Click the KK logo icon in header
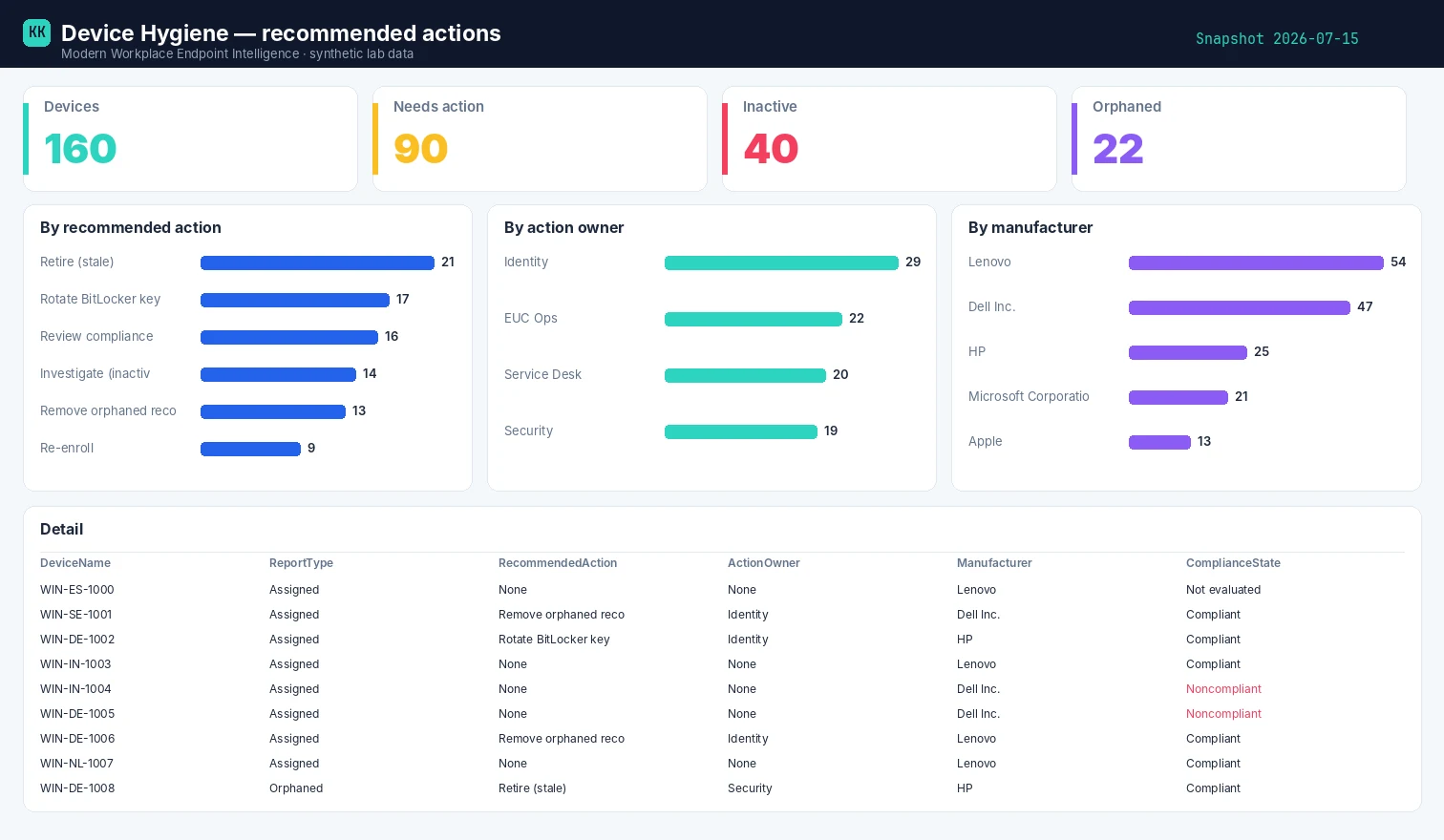The height and width of the screenshot is (840, 1444). pyautogui.click(x=36, y=32)
